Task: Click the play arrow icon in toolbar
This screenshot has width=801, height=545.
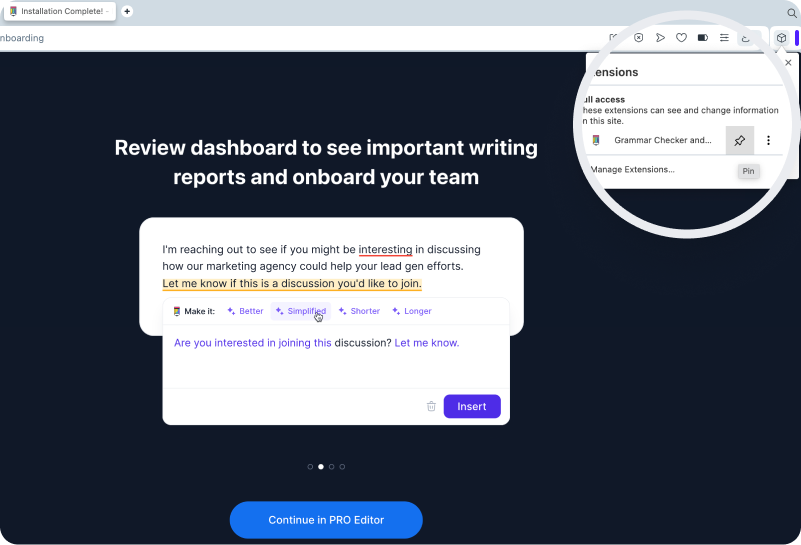Action: click(x=660, y=38)
